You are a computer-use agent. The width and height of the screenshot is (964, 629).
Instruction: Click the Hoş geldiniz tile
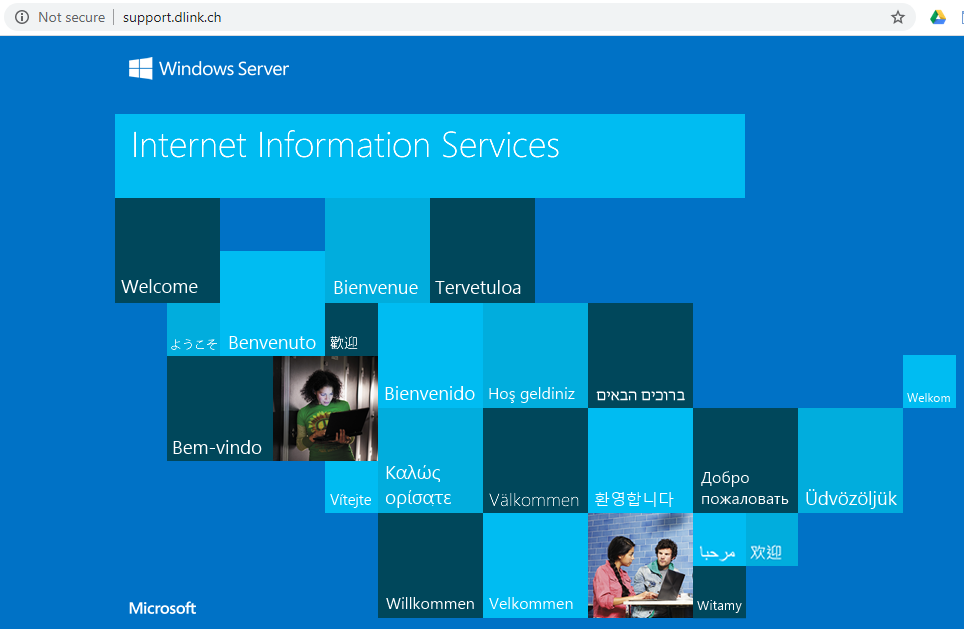tap(534, 355)
